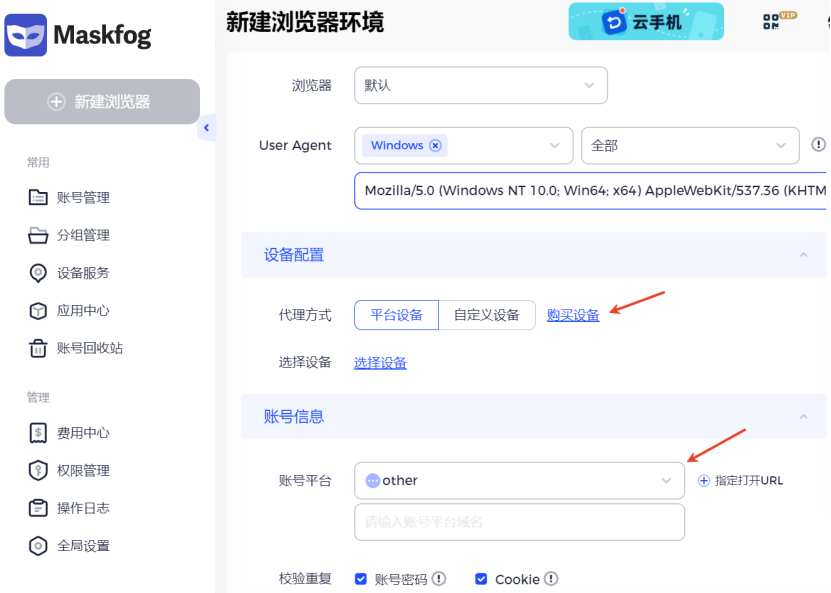Collapse the 账号信息 section
The height and width of the screenshot is (593, 831).
(x=803, y=417)
